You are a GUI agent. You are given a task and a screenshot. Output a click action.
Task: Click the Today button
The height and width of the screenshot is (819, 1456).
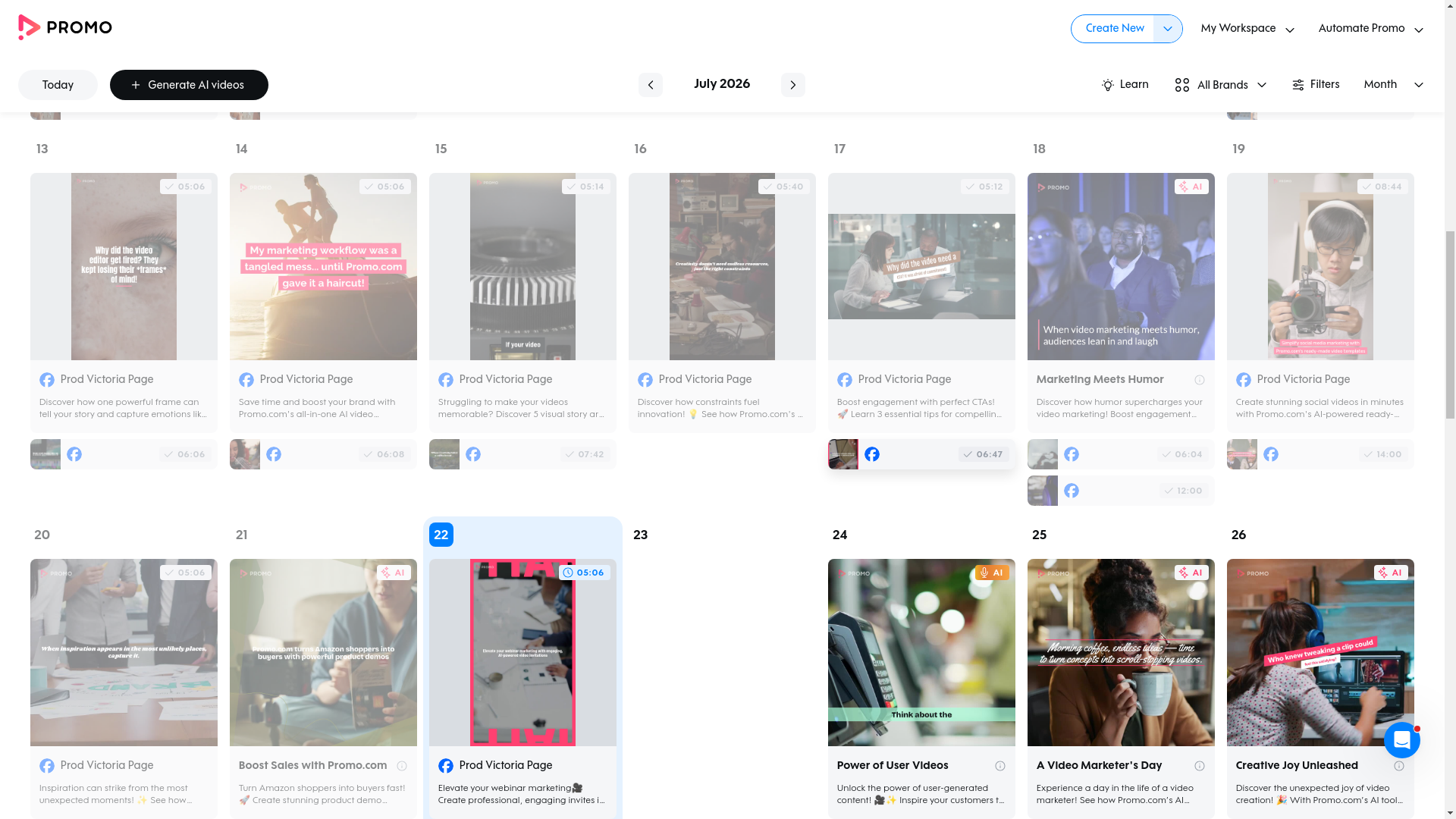point(58,85)
